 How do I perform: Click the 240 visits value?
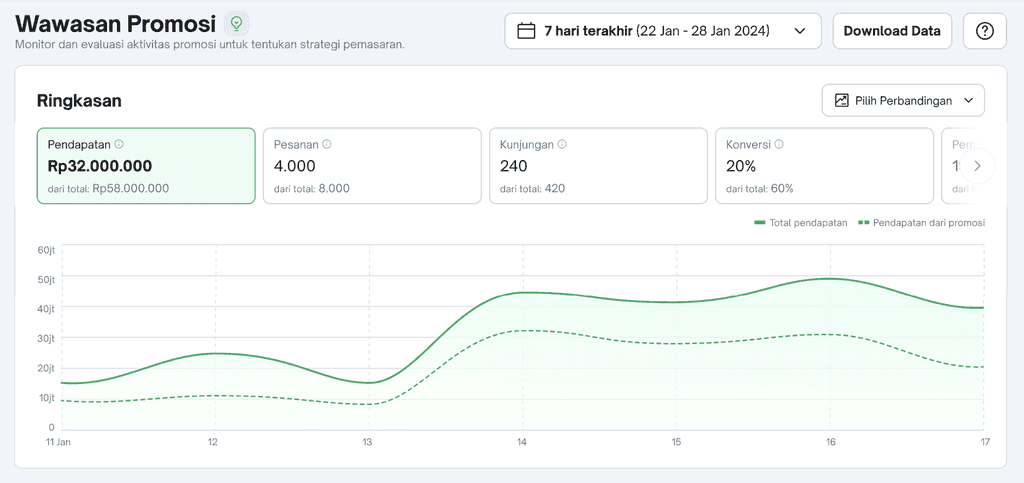[x=514, y=166]
